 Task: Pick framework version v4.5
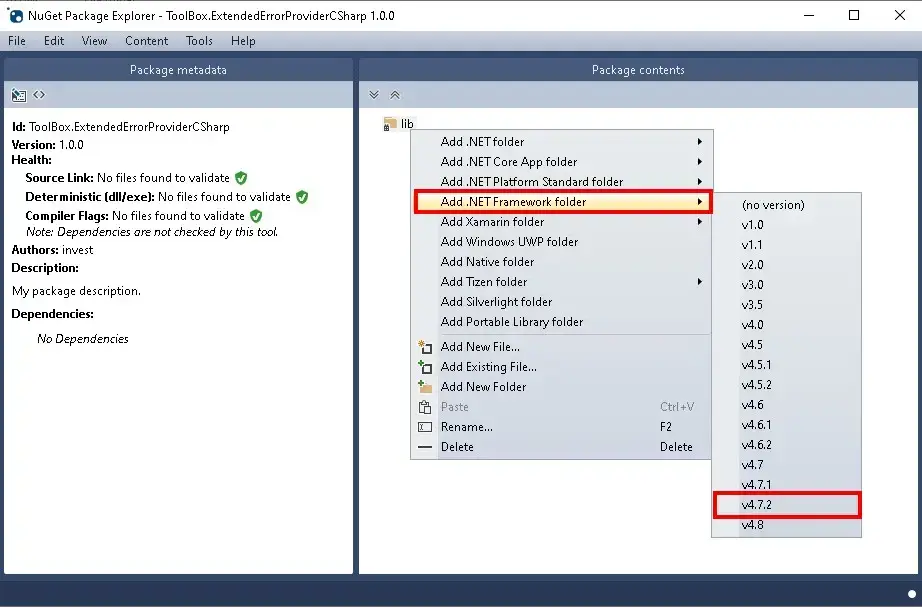click(x=786, y=345)
